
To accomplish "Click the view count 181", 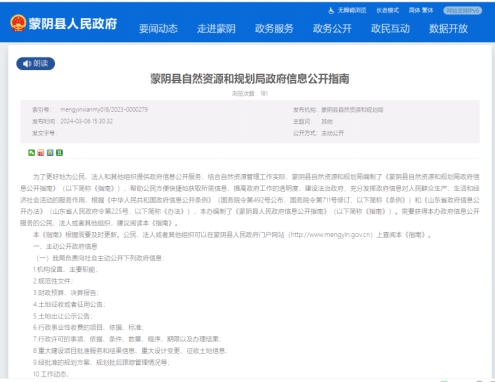I will pos(264,94).
